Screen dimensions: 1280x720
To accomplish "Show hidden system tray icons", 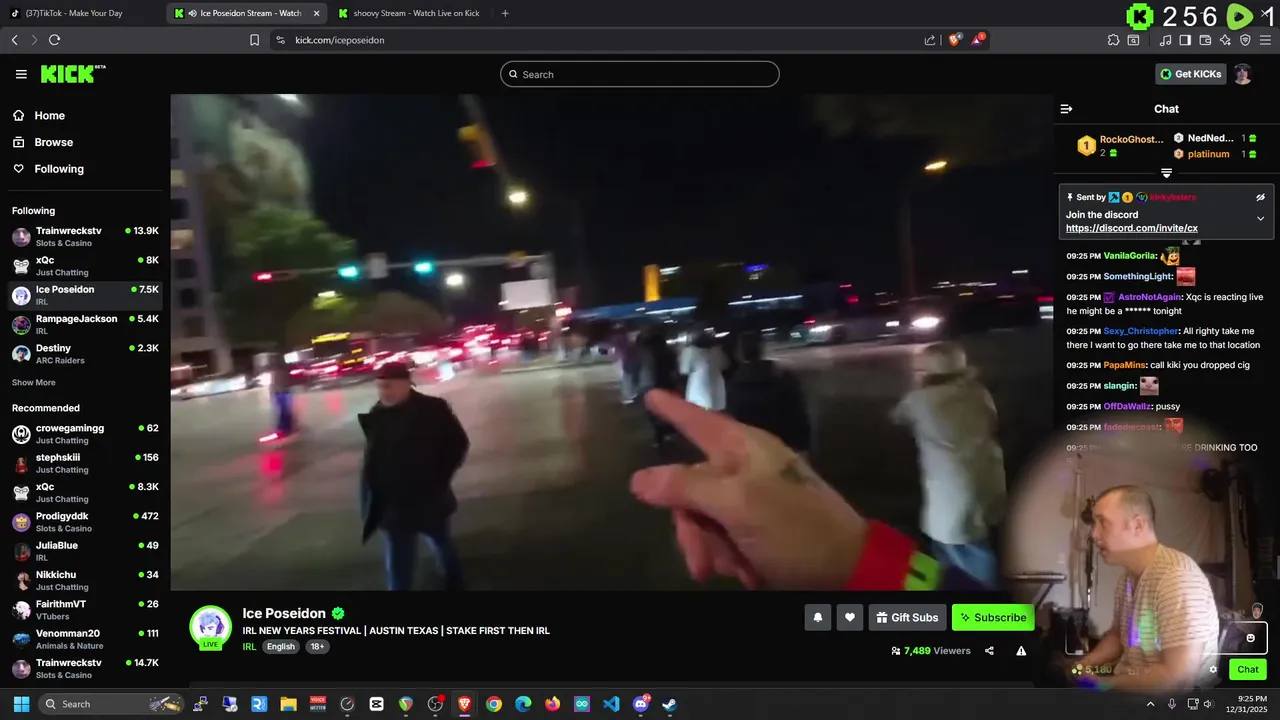I will coord(1150,704).
